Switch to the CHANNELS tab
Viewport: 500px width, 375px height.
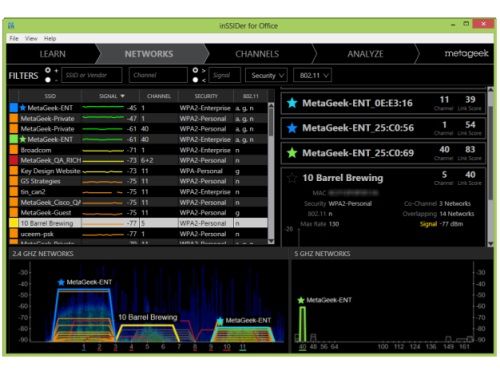tap(257, 54)
